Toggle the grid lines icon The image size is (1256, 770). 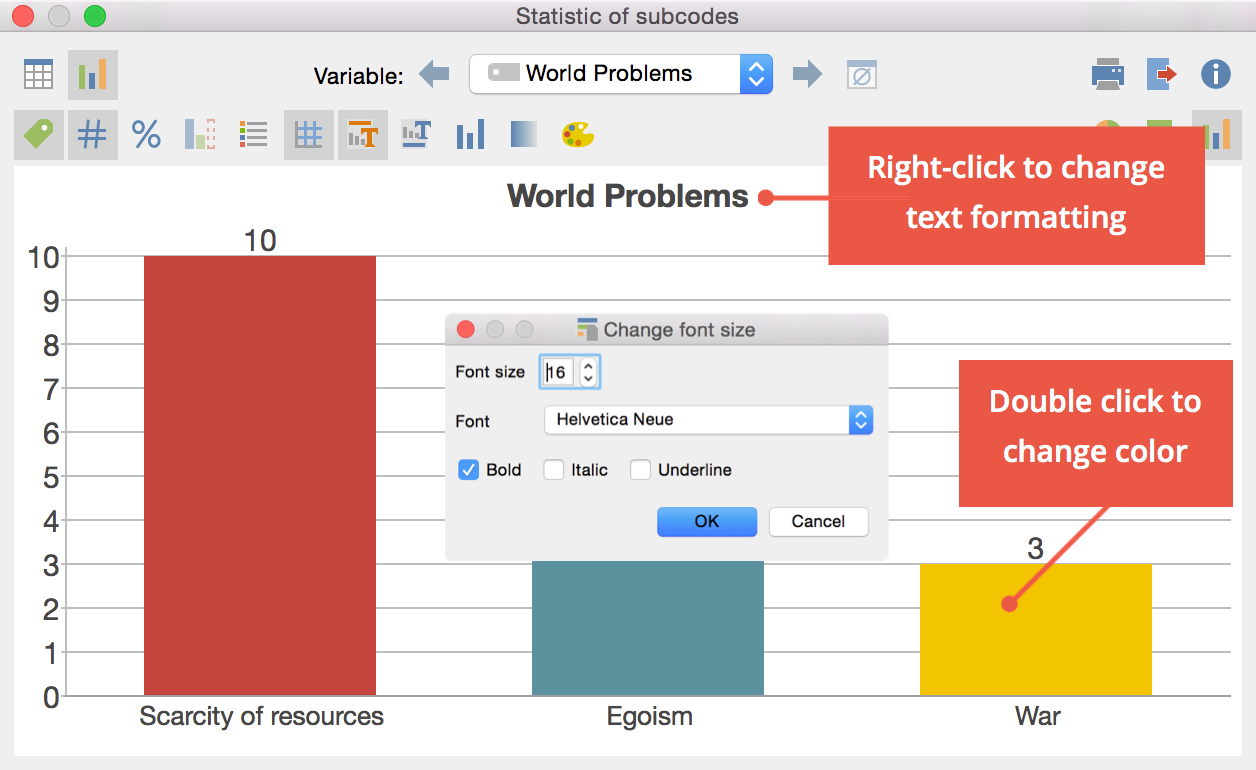click(x=309, y=135)
